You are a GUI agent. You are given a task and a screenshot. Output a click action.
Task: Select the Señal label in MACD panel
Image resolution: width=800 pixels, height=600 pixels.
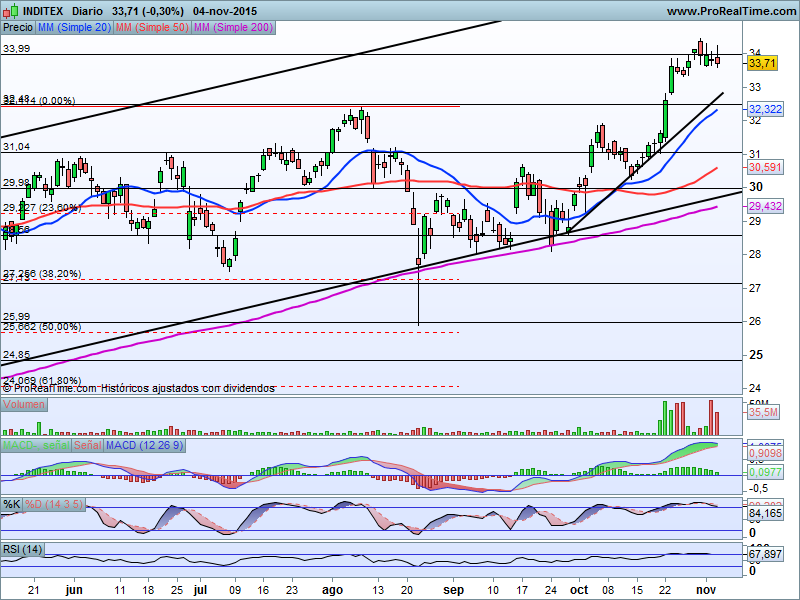pyautogui.click(x=88, y=445)
